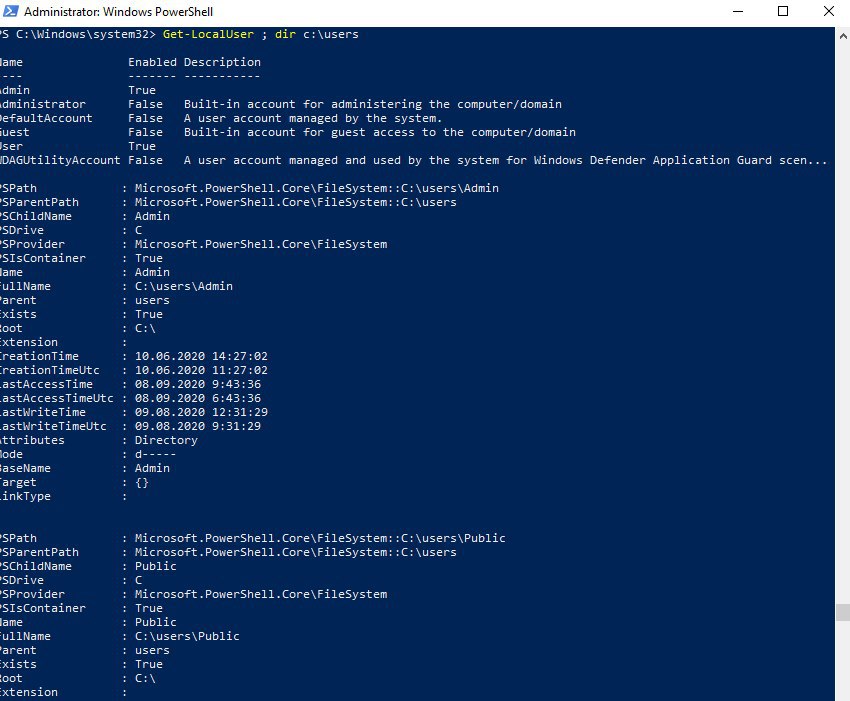Click the WDAGUtilityAccount user name
This screenshot has height=701, width=850.
click(60, 160)
